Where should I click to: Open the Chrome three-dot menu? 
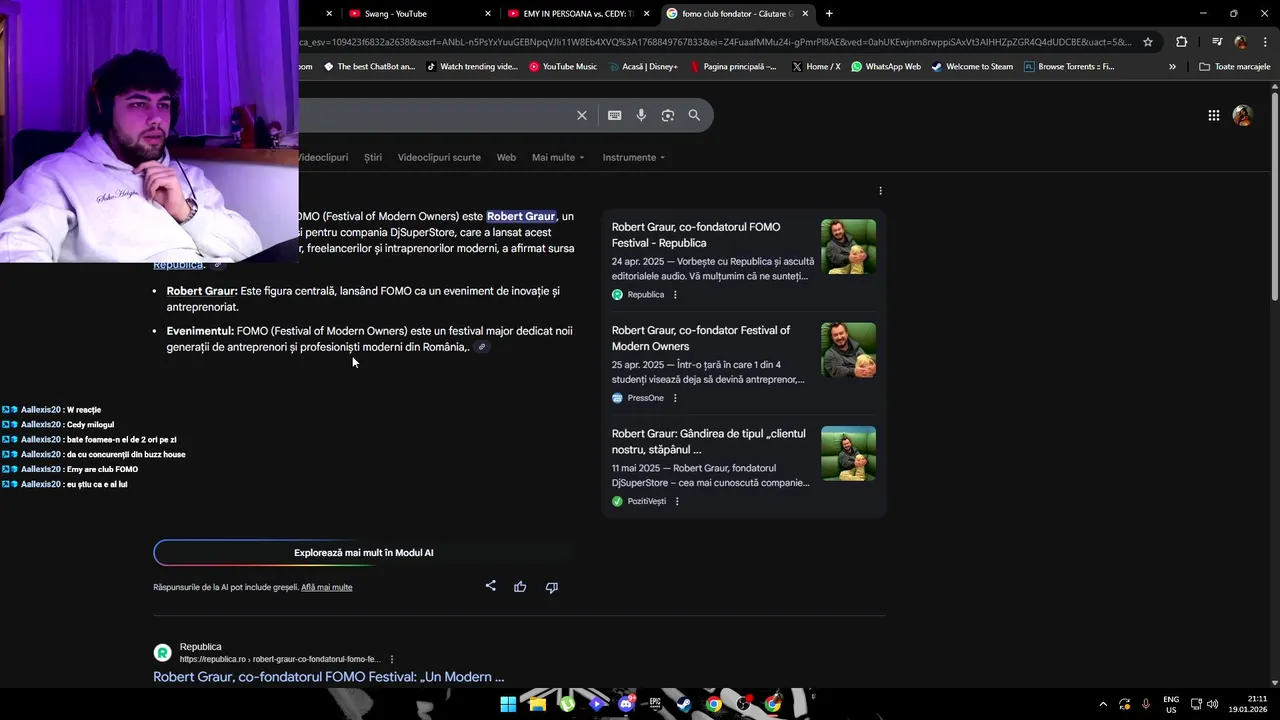[x=1264, y=42]
